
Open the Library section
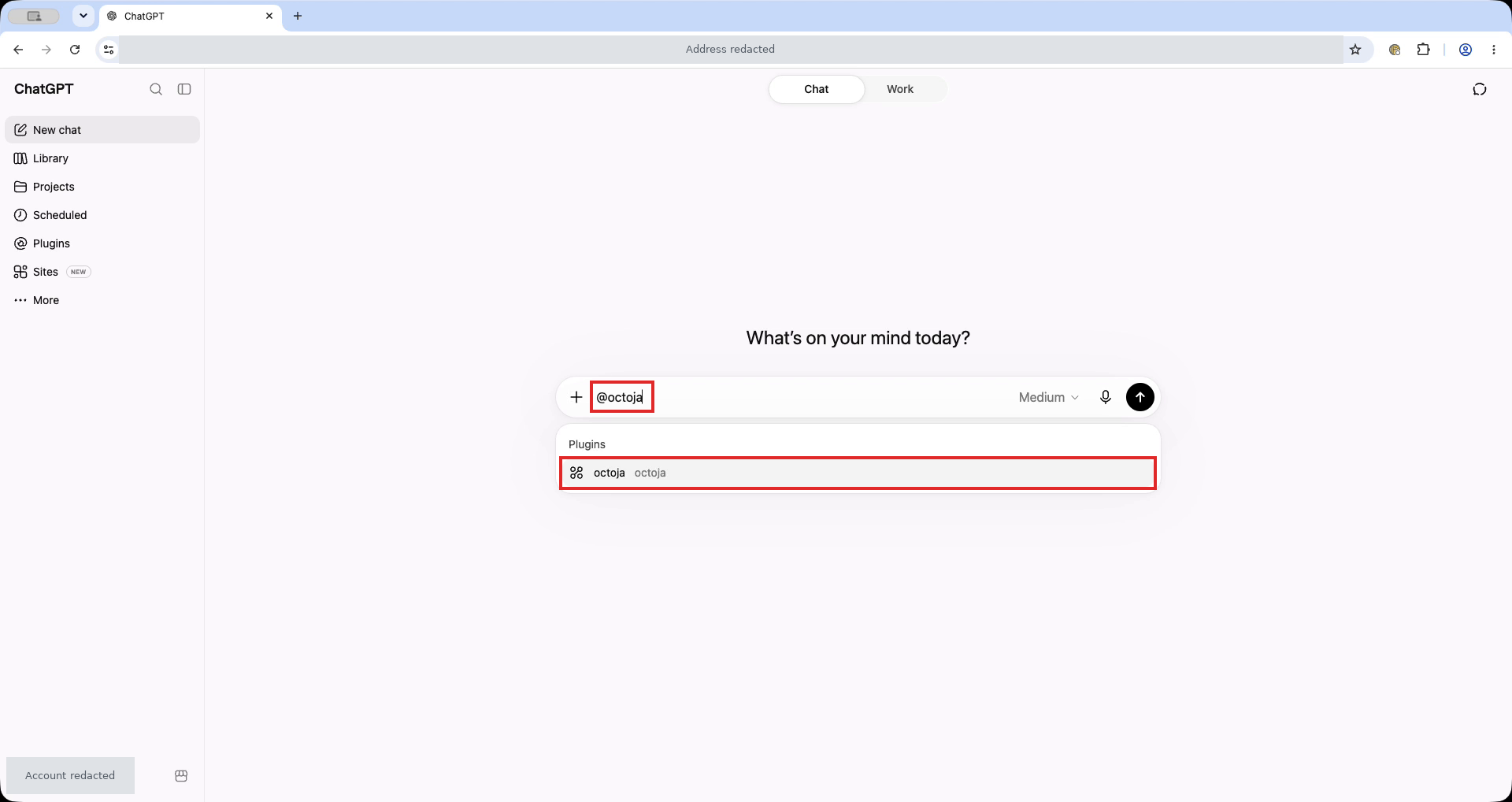(x=102, y=158)
